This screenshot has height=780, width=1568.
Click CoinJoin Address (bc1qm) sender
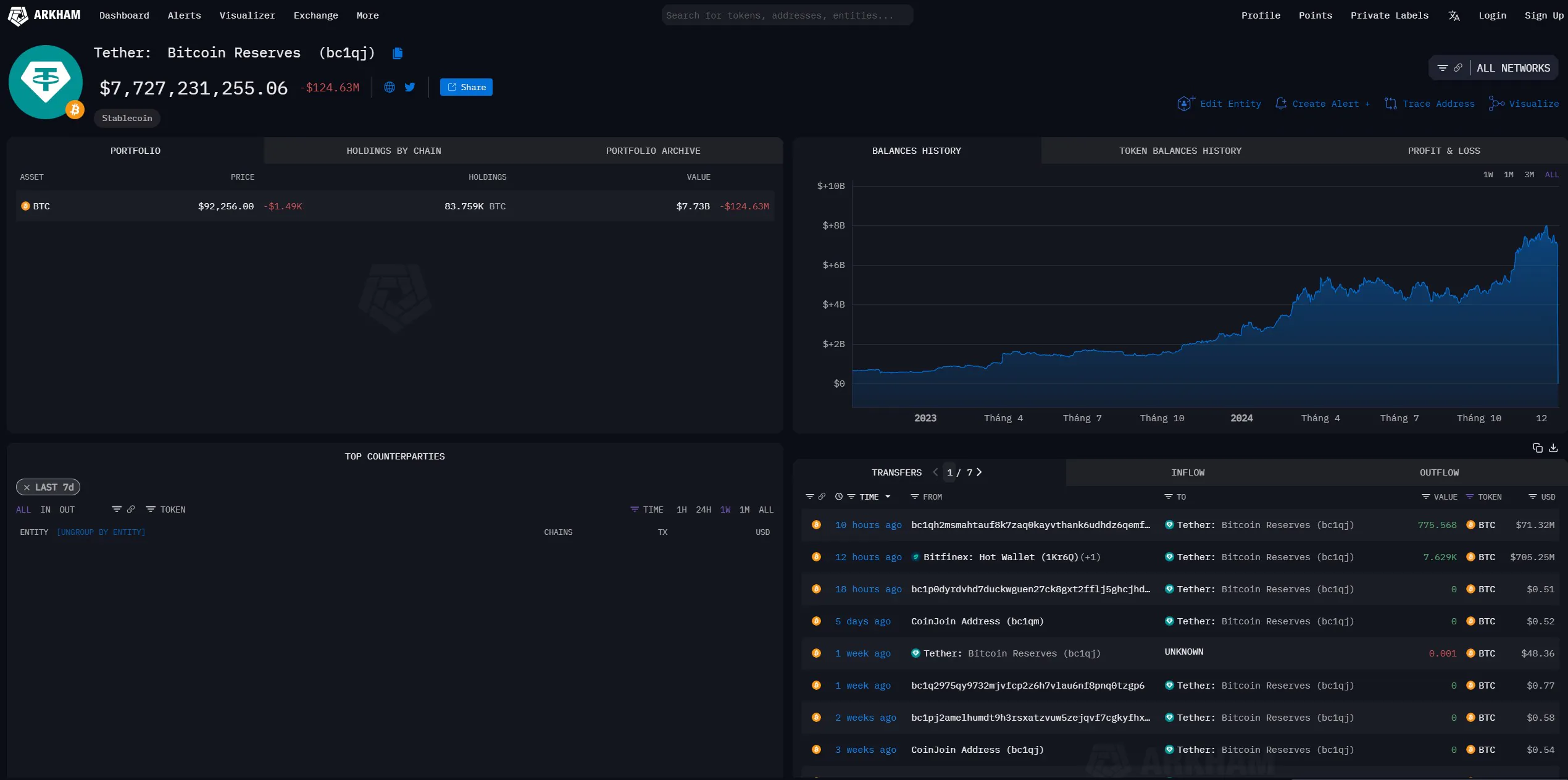click(977, 621)
